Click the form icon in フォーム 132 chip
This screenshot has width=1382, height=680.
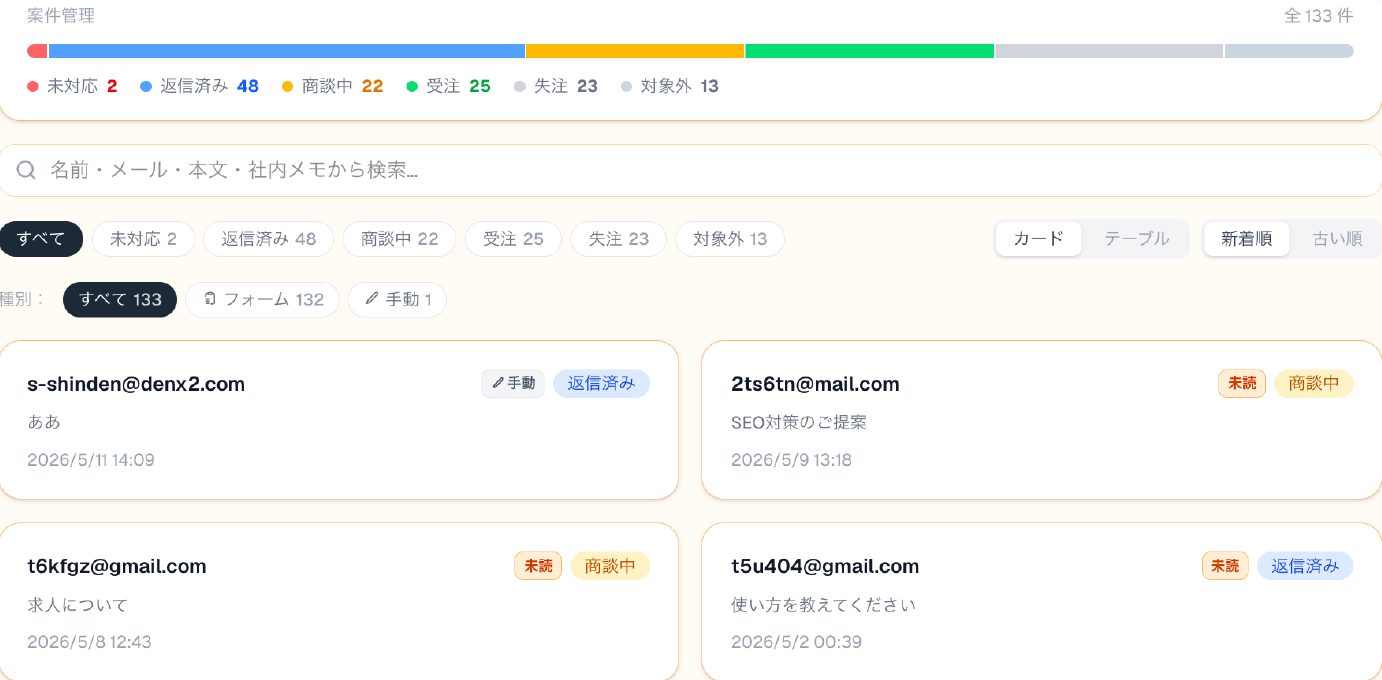click(210, 299)
